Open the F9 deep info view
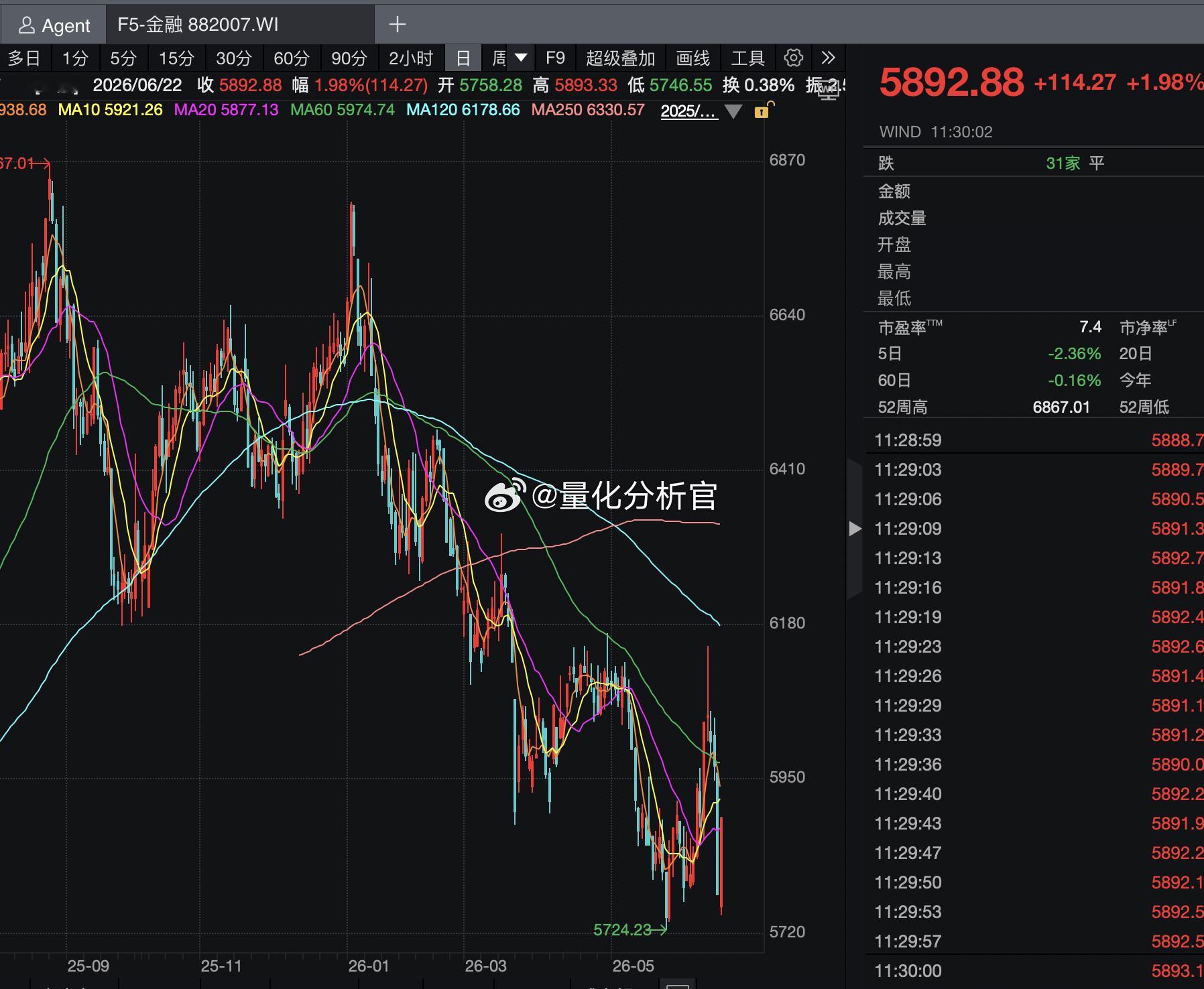Image resolution: width=1204 pixels, height=989 pixels. tap(555, 58)
